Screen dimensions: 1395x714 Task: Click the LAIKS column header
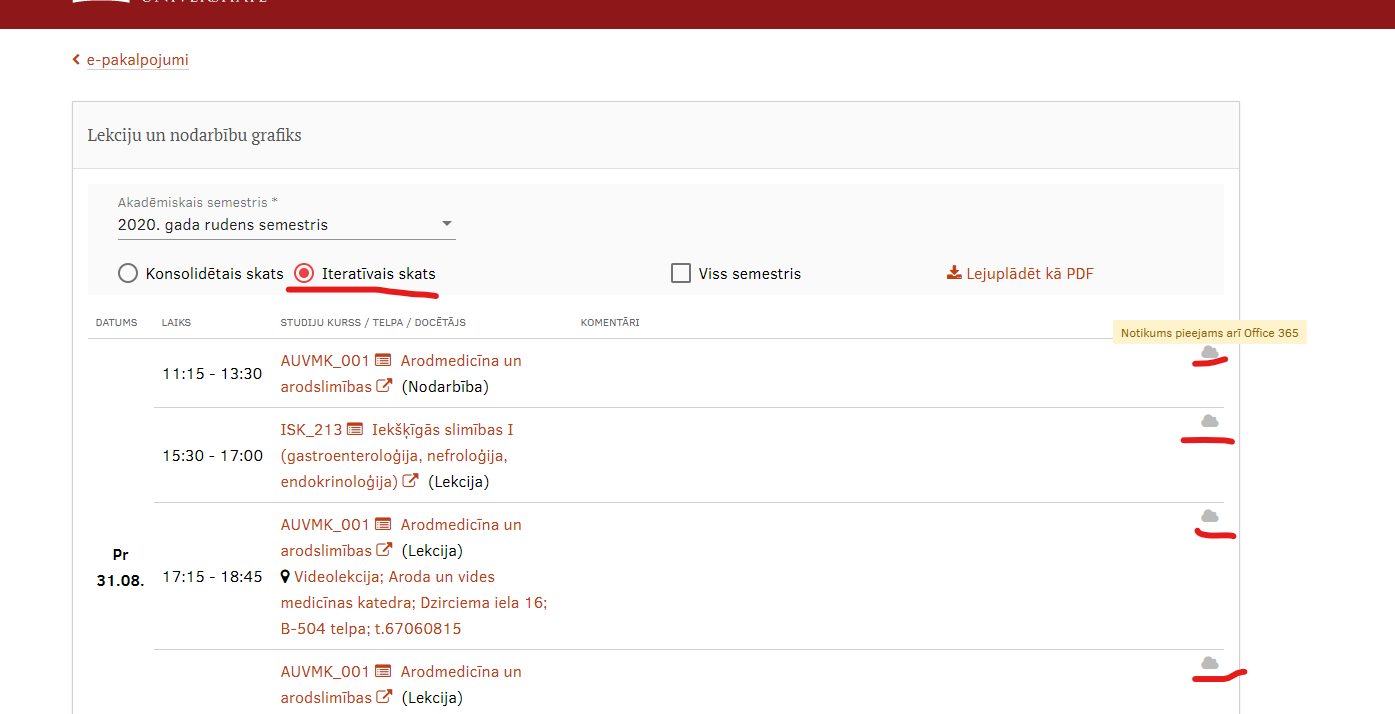tap(176, 323)
